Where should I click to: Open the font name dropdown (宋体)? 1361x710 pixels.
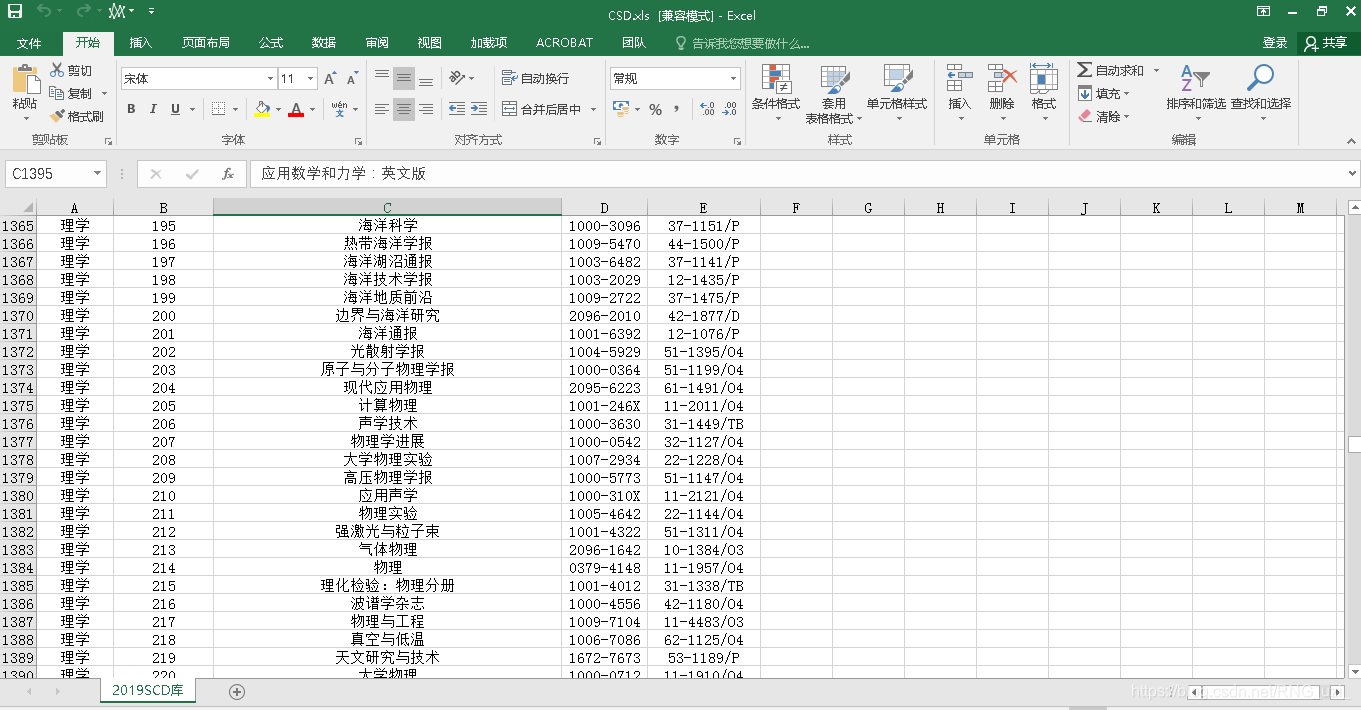pos(271,79)
